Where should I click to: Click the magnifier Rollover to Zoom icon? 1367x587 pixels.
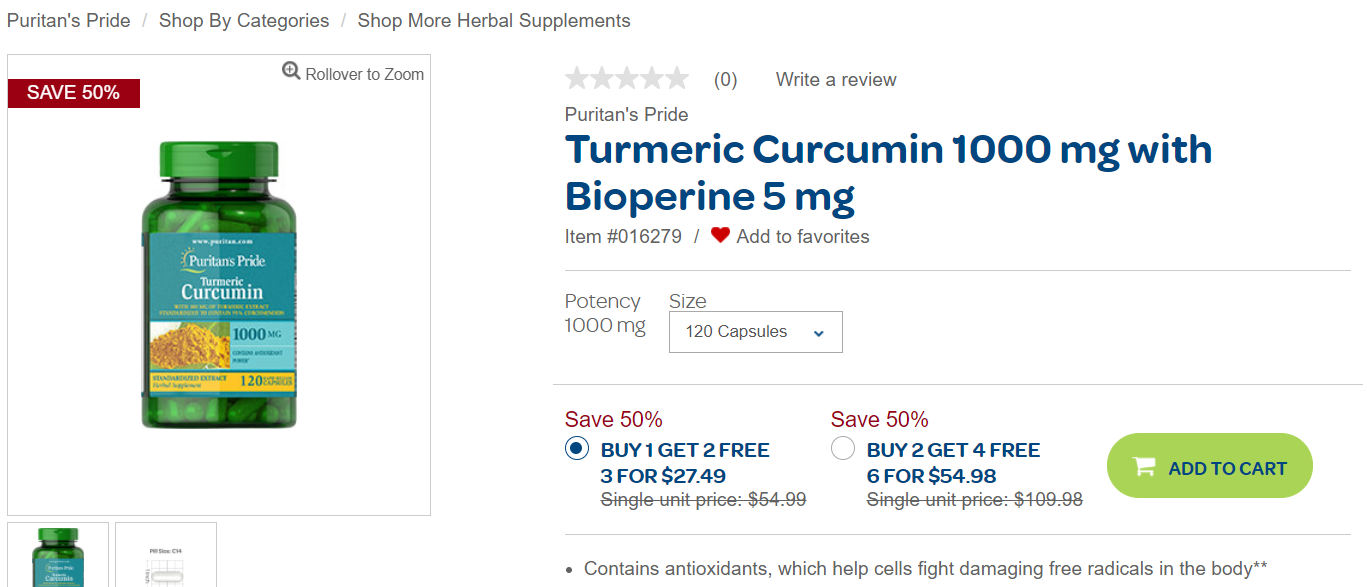pyautogui.click(x=291, y=71)
